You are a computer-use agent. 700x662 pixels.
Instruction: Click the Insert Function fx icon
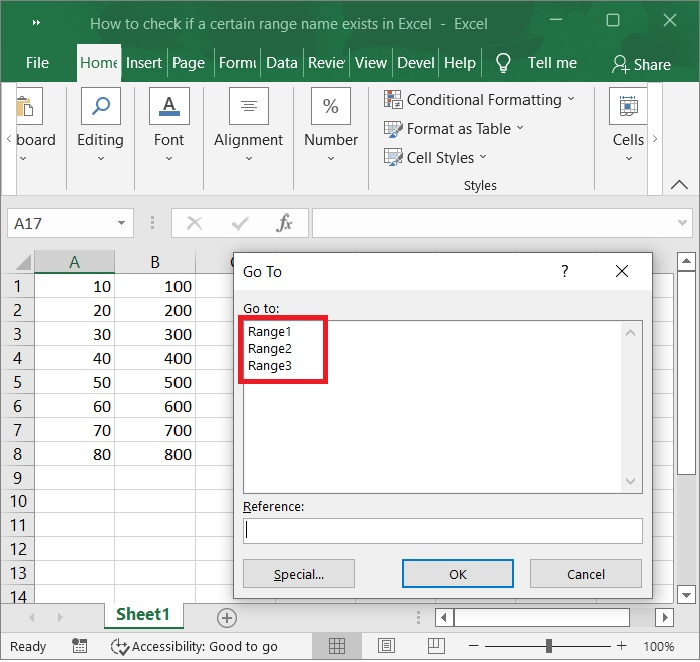point(284,223)
